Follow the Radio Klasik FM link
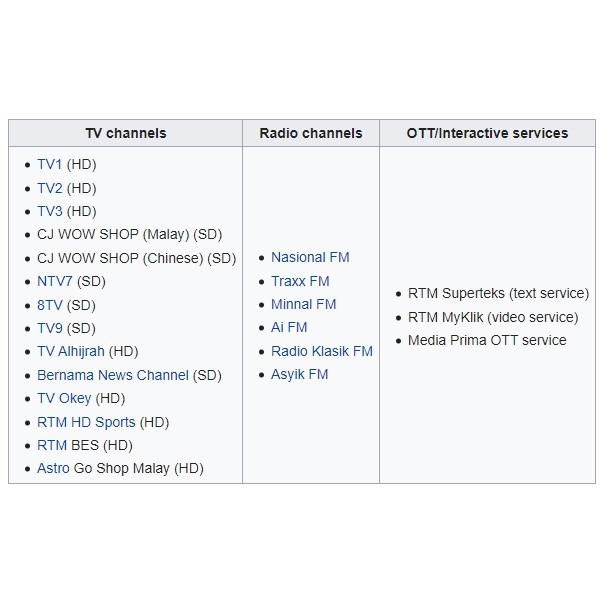605x605 pixels. pos(321,351)
